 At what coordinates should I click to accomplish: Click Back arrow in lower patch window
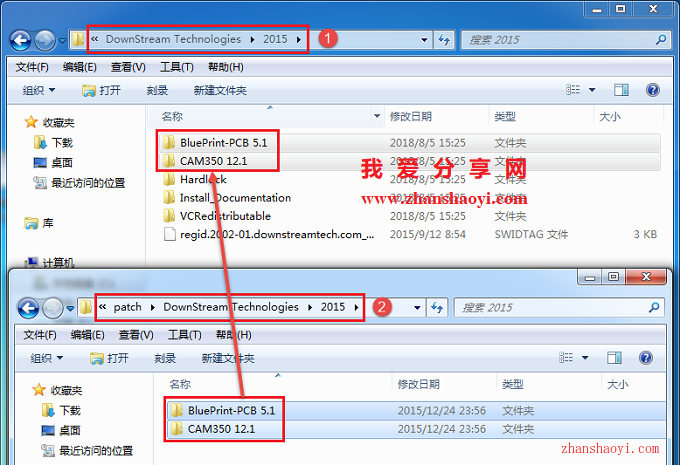tap(28, 308)
